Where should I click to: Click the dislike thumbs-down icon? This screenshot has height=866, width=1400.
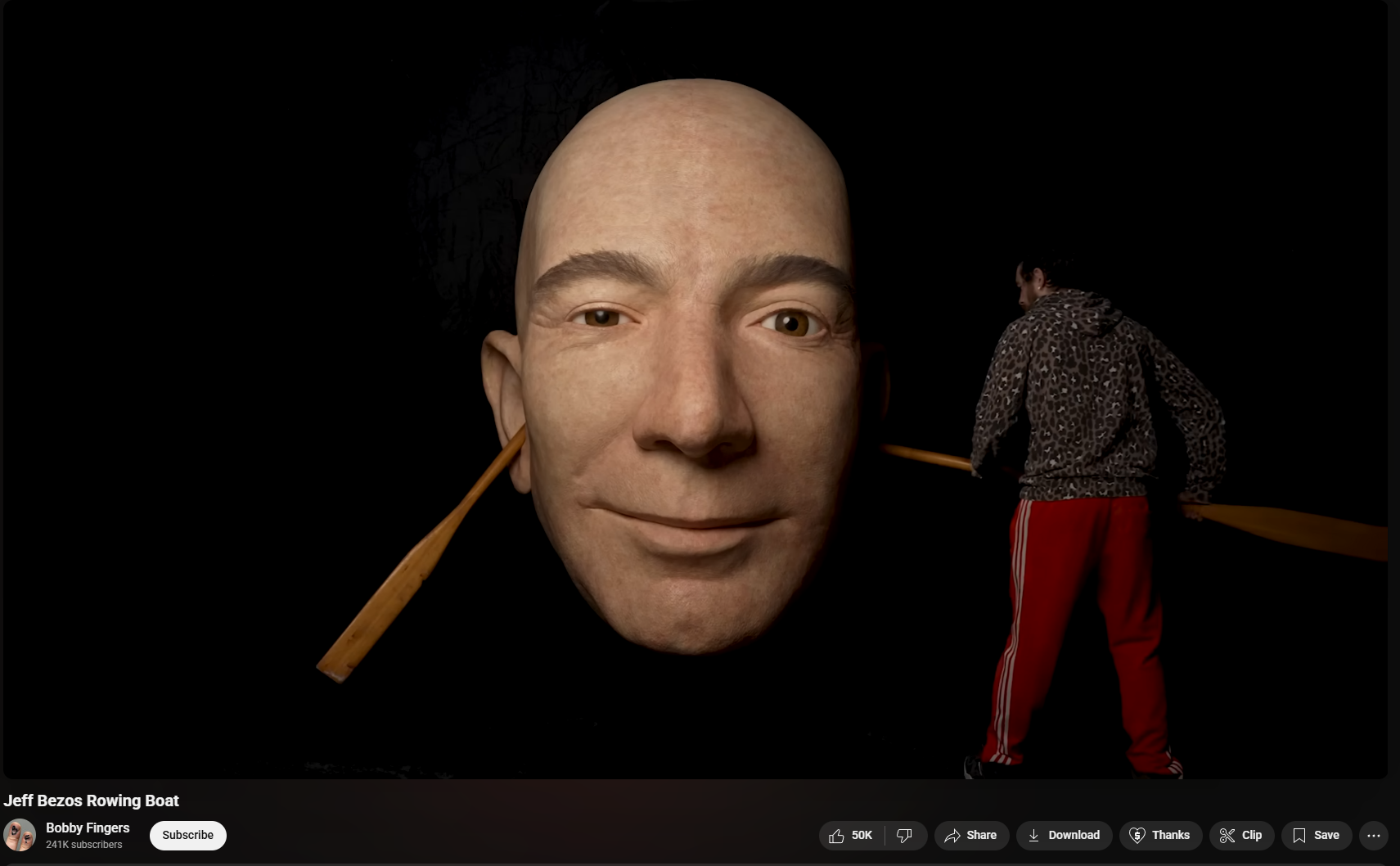(905, 835)
